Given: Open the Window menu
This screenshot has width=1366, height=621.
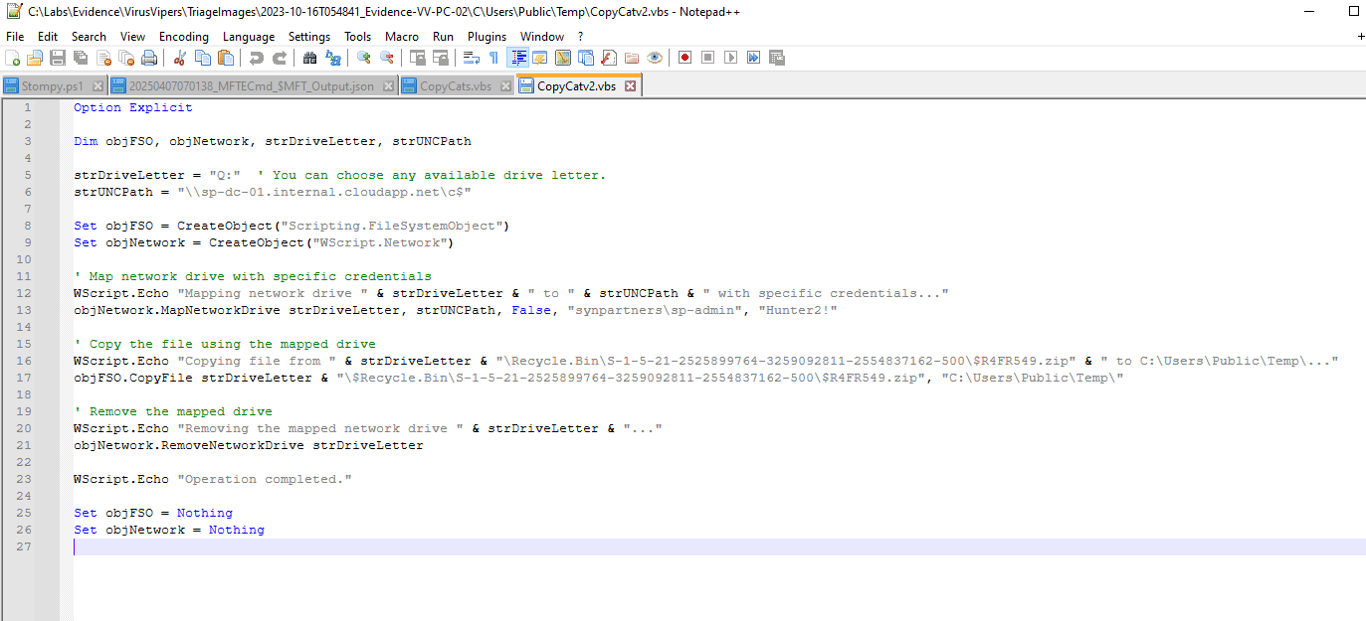Looking at the screenshot, I should [x=542, y=36].
